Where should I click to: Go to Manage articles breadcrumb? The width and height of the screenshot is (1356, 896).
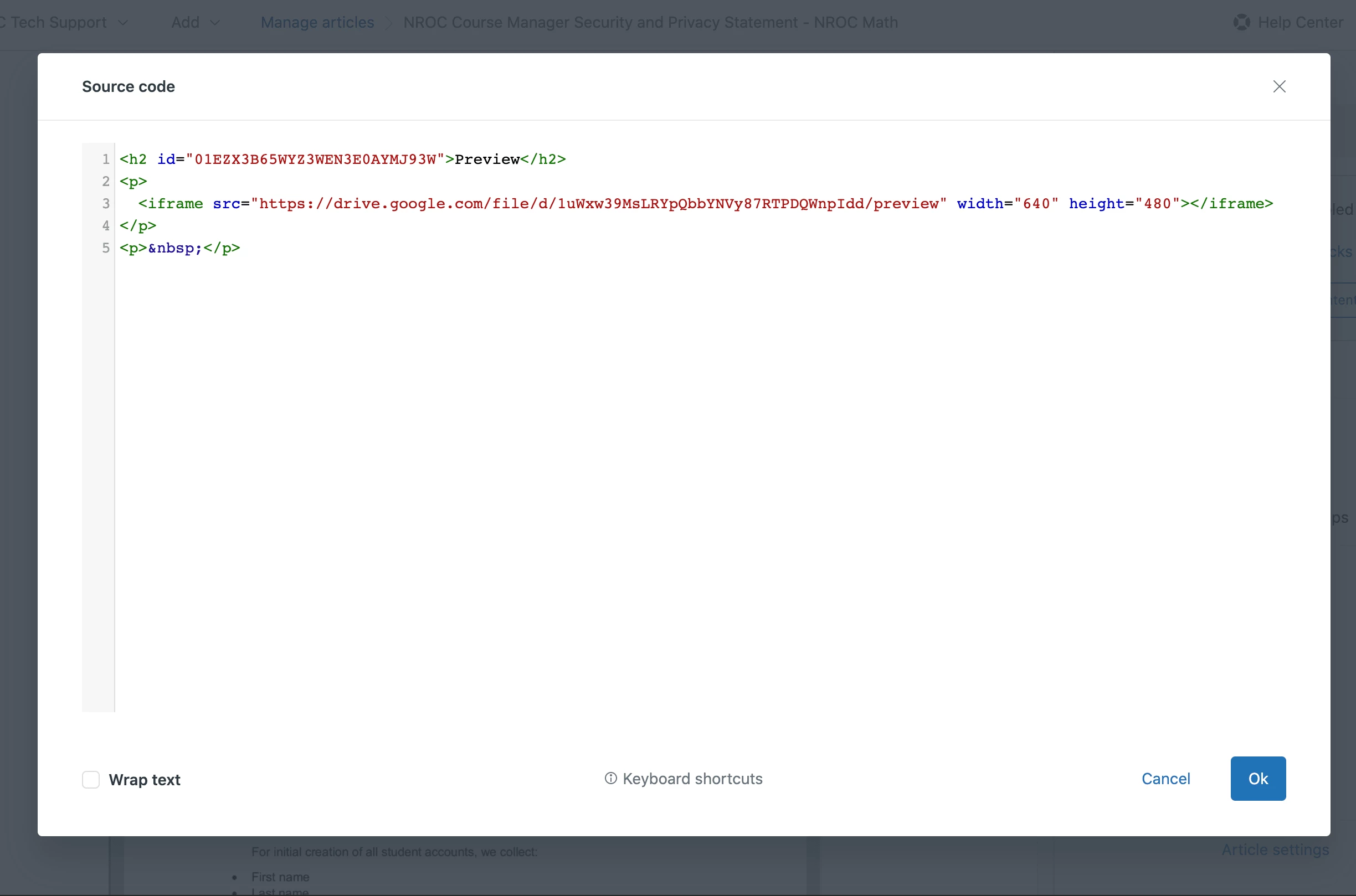click(x=317, y=22)
